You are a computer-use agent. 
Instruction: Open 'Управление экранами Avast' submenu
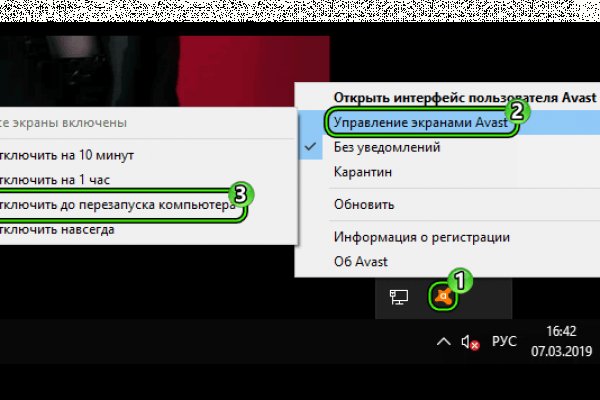418,123
